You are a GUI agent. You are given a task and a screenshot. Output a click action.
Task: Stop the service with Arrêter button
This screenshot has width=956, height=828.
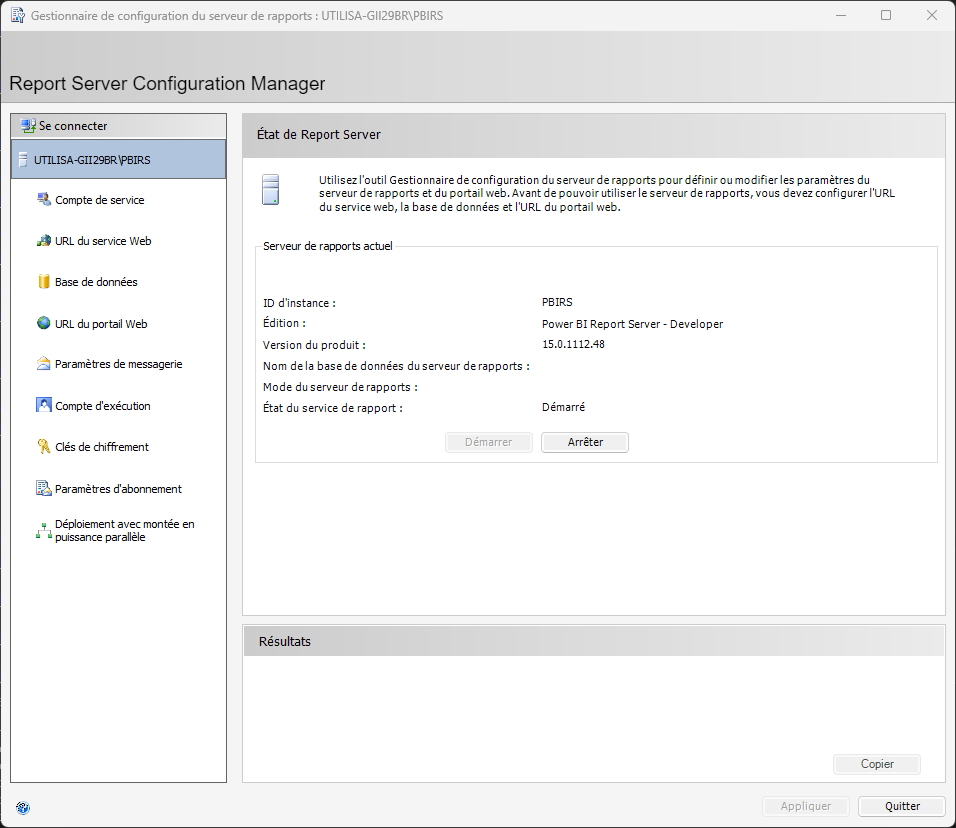(x=585, y=442)
